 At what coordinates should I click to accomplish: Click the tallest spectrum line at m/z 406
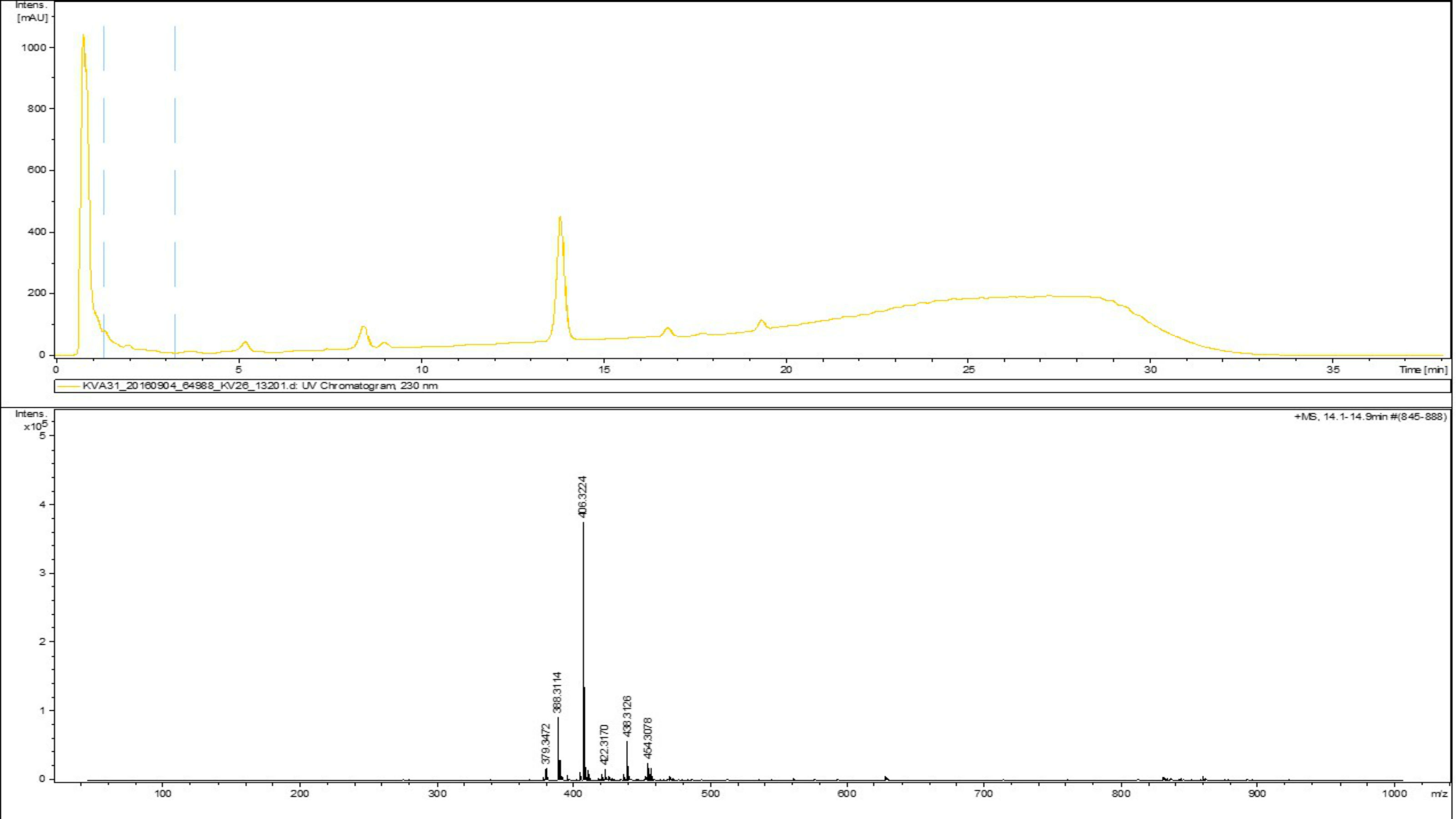click(583, 650)
